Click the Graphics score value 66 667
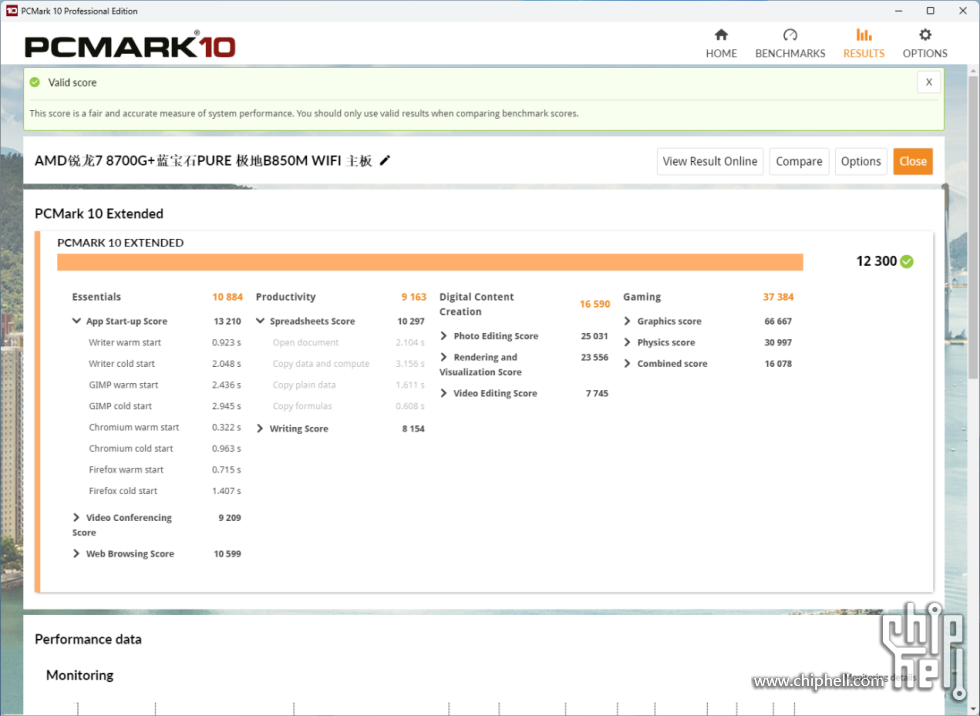Viewport: 980px width, 716px height. pos(778,321)
